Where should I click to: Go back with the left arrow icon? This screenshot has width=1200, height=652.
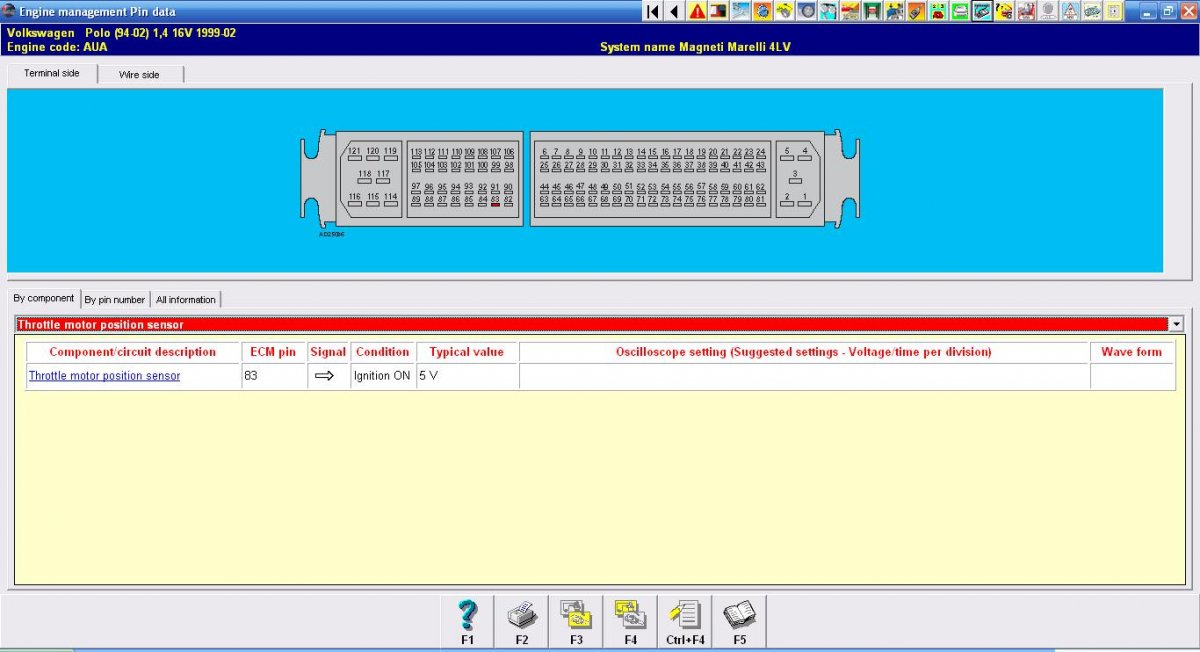point(674,11)
